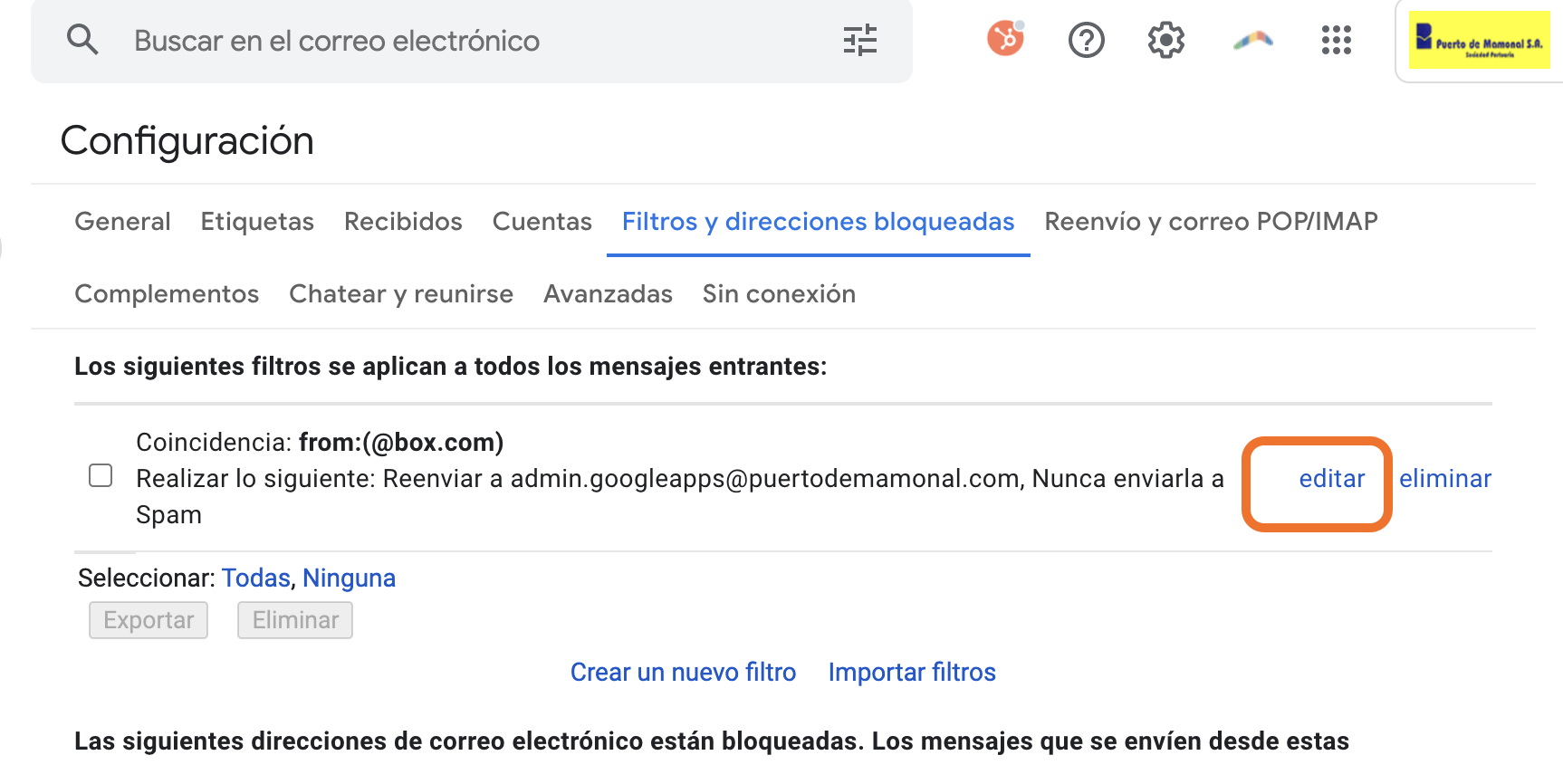The width and height of the screenshot is (1563, 784).
Task: Click the HubSpot extension icon
Action: coord(1005,39)
